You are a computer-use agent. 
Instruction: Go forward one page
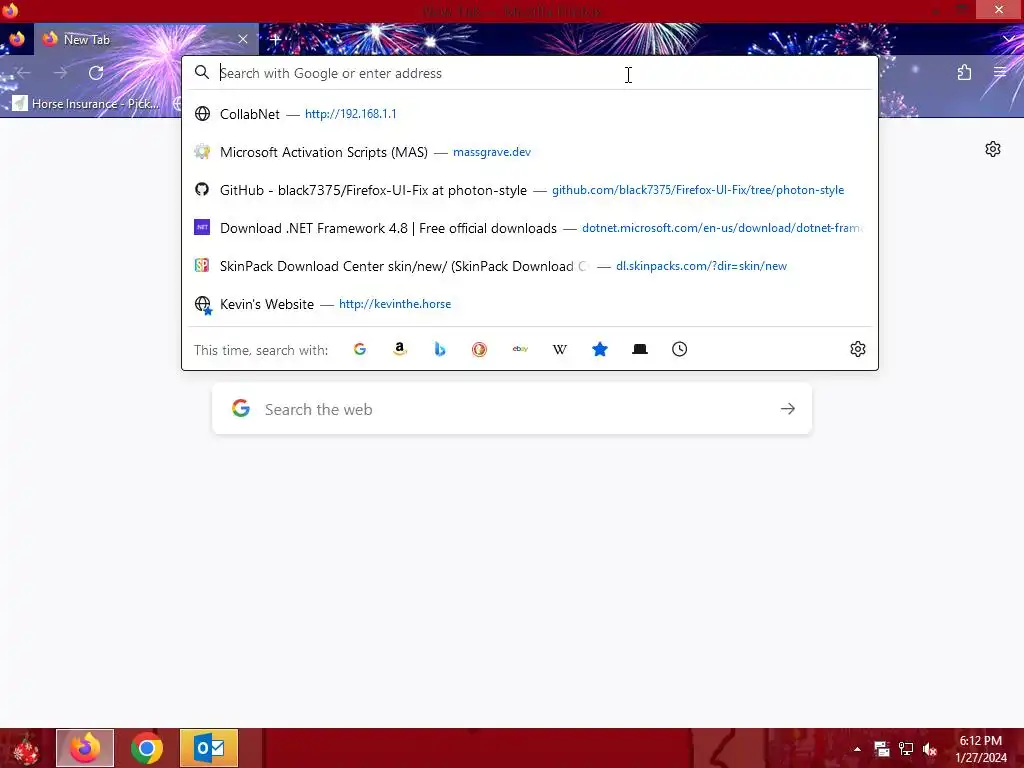click(60, 72)
